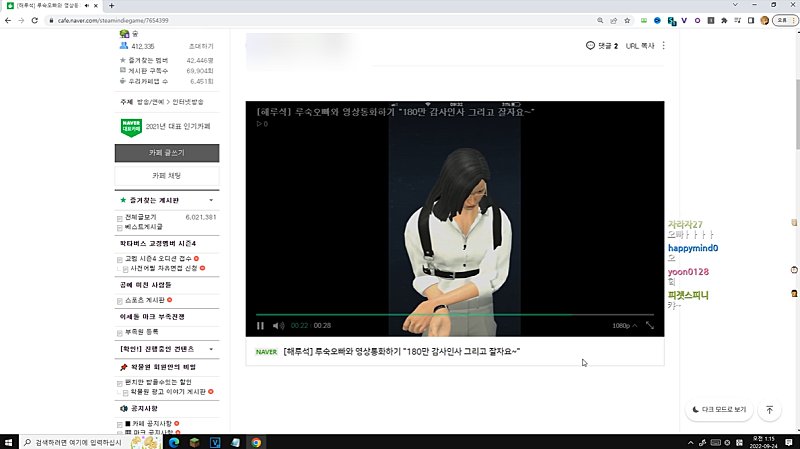Image resolution: width=800 pixels, height=449 pixels.
Task: Click the scroll-to-top arrow button
Action: 769,410
